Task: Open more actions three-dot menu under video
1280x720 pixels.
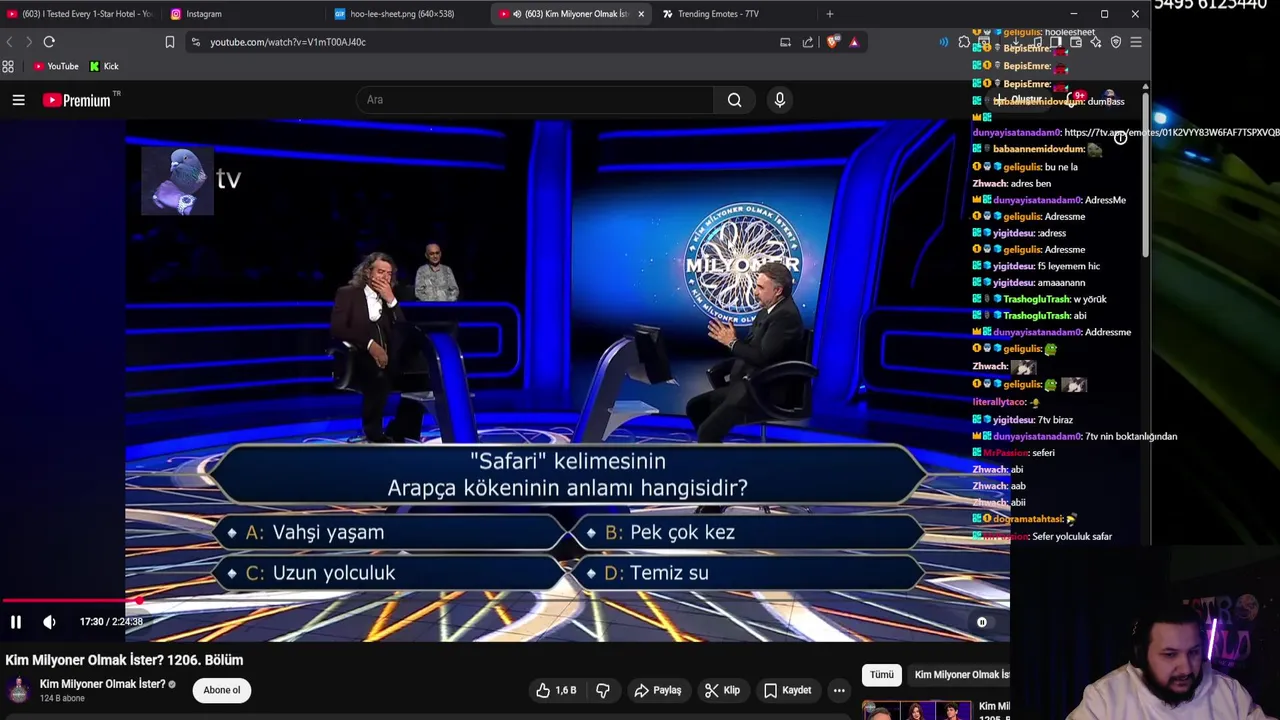Action: [839, 690]
